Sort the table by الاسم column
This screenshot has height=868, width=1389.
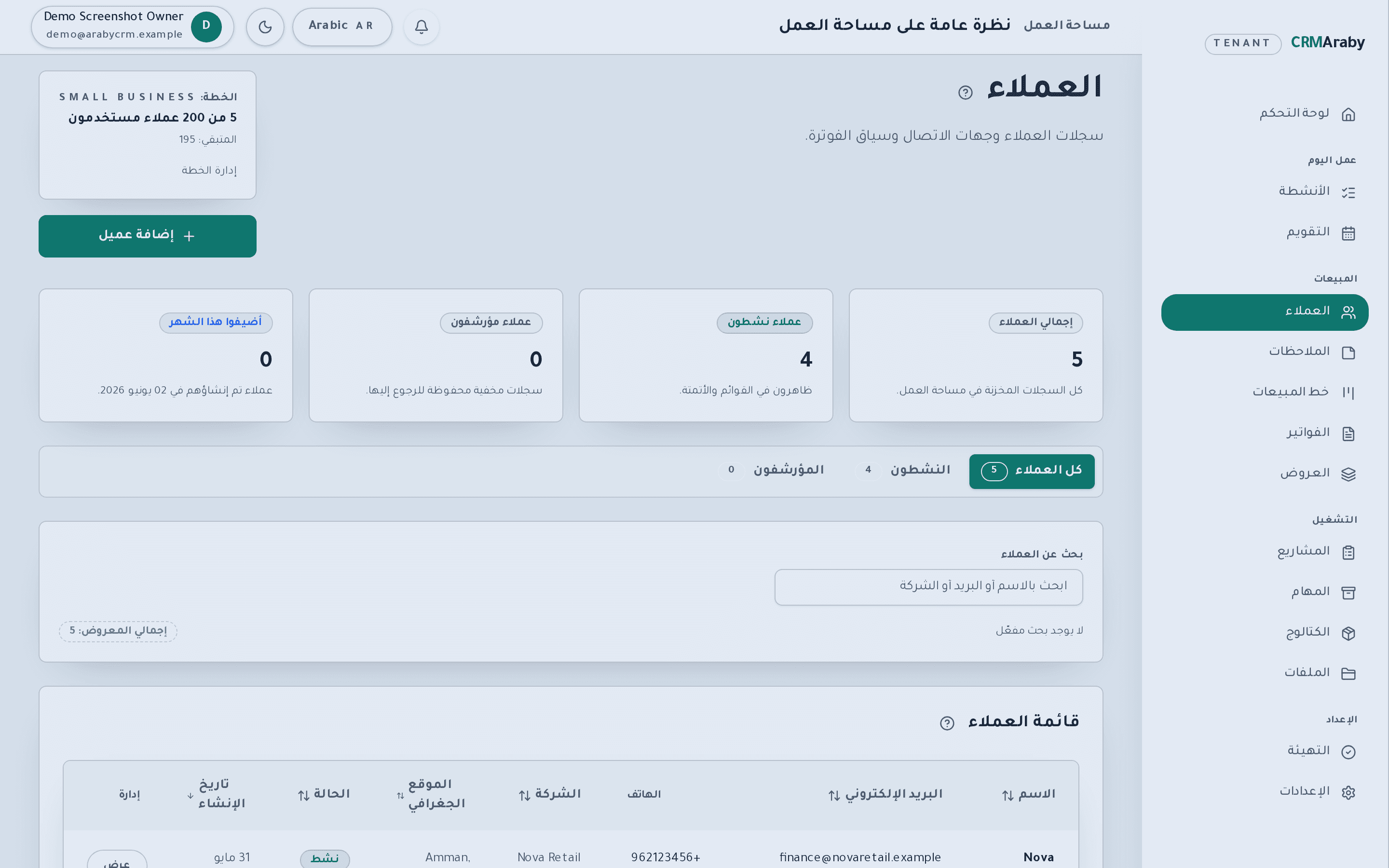1029,795
